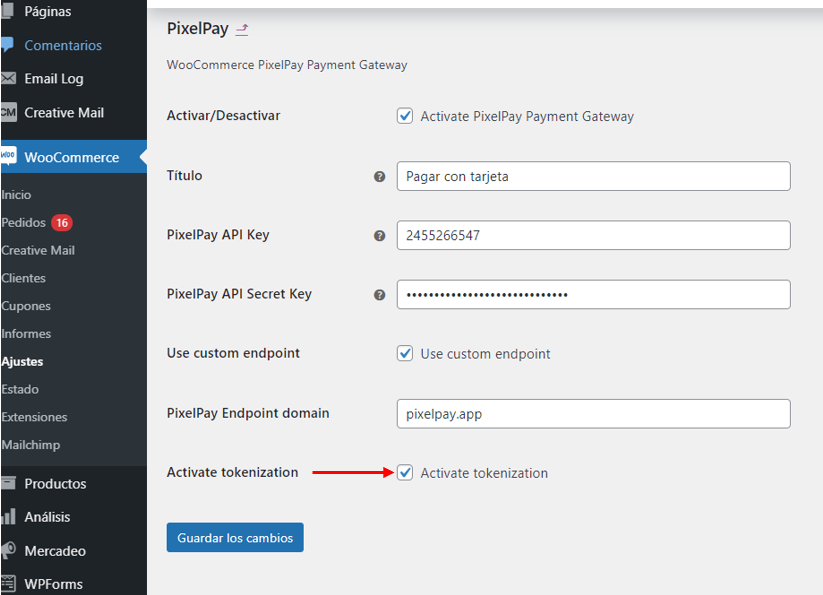Click the Mercadeo megaphone icon
Viewport: 823px width, 595px height.
click(8, 550)
